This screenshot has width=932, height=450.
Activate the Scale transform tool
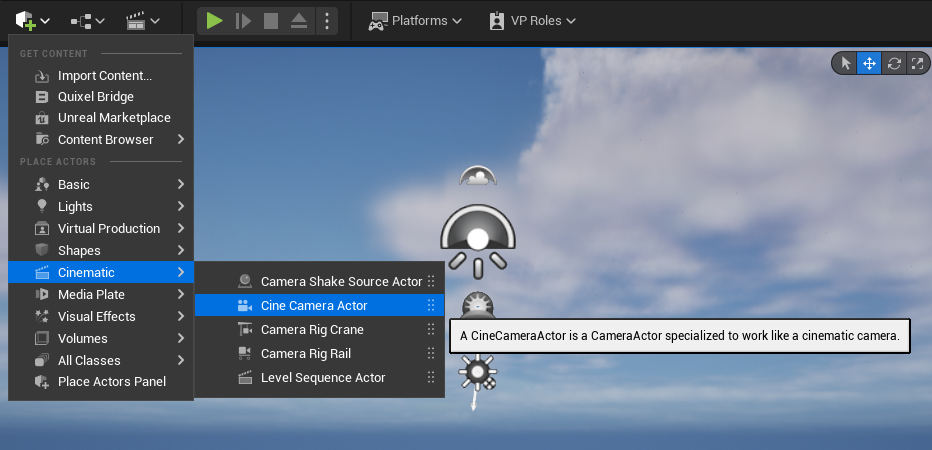[x=918, y=63]
